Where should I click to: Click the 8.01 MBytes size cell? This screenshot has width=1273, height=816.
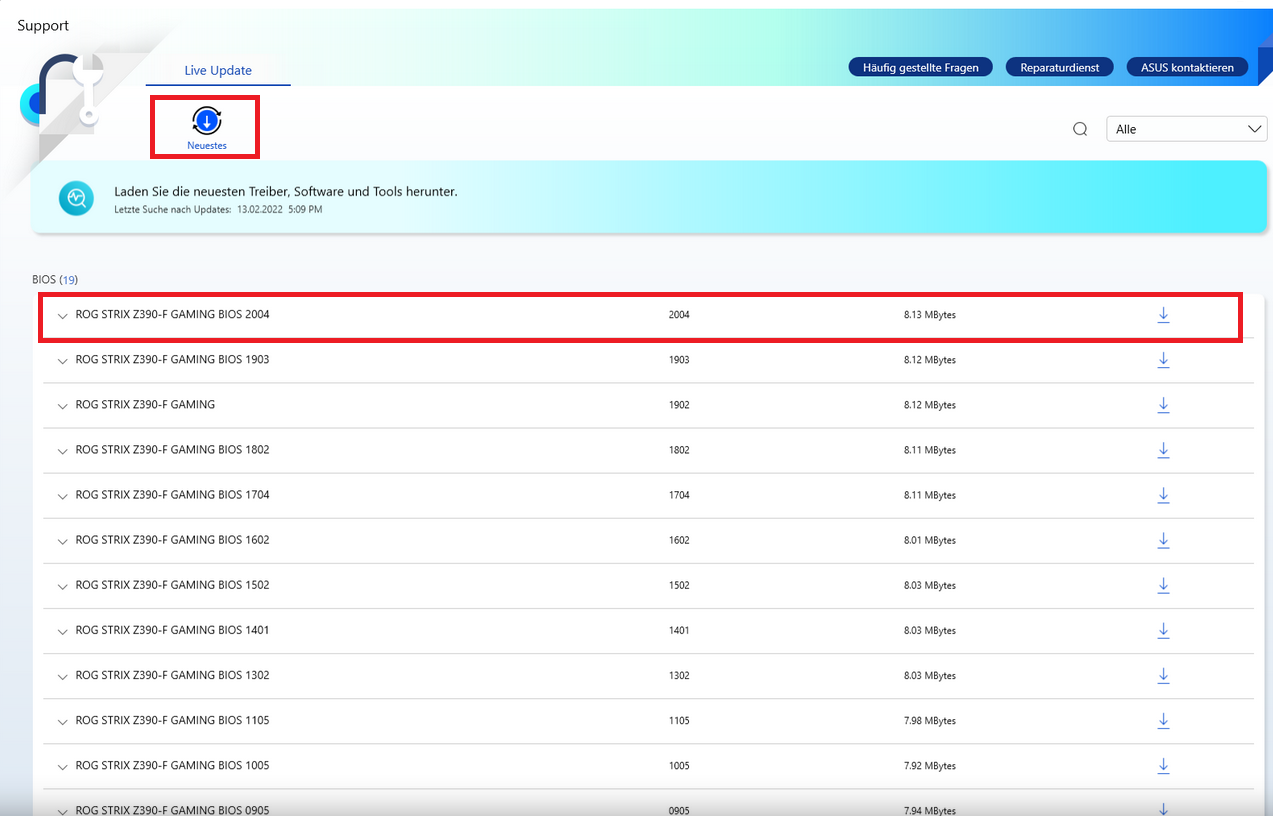[x=929, y=540]
